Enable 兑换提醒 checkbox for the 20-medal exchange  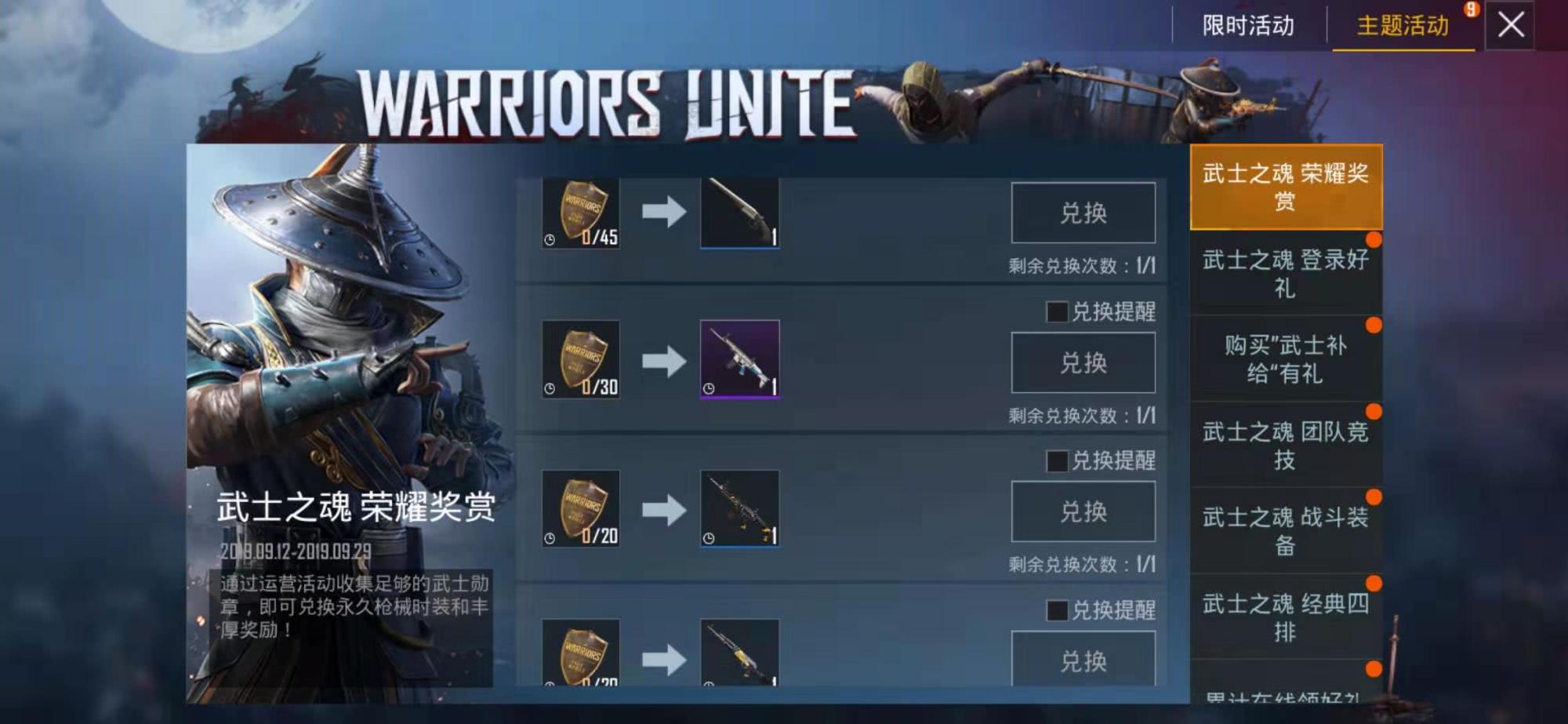click(x=1057, y=460)
